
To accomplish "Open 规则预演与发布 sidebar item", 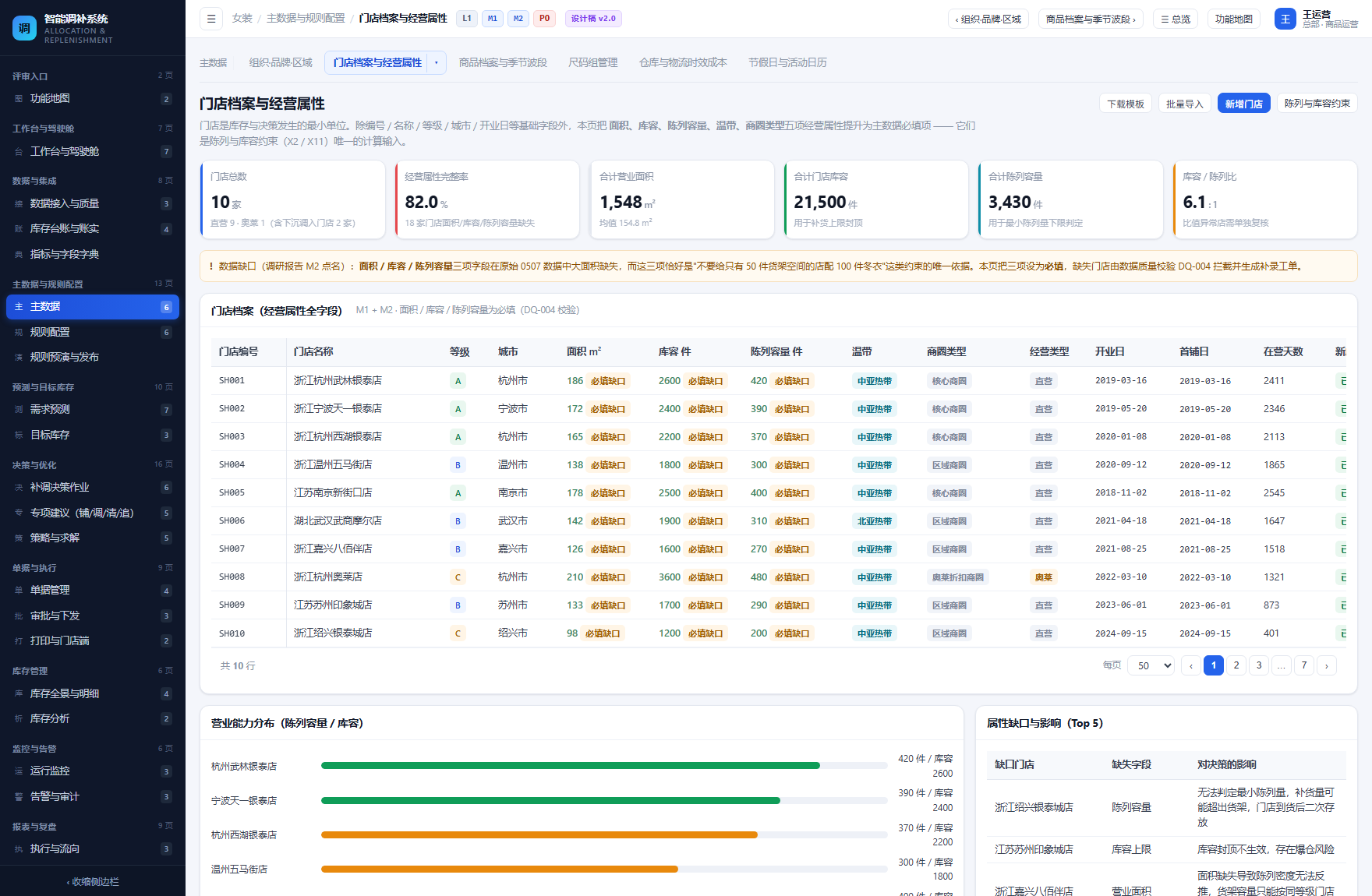I will coord(93,358).
